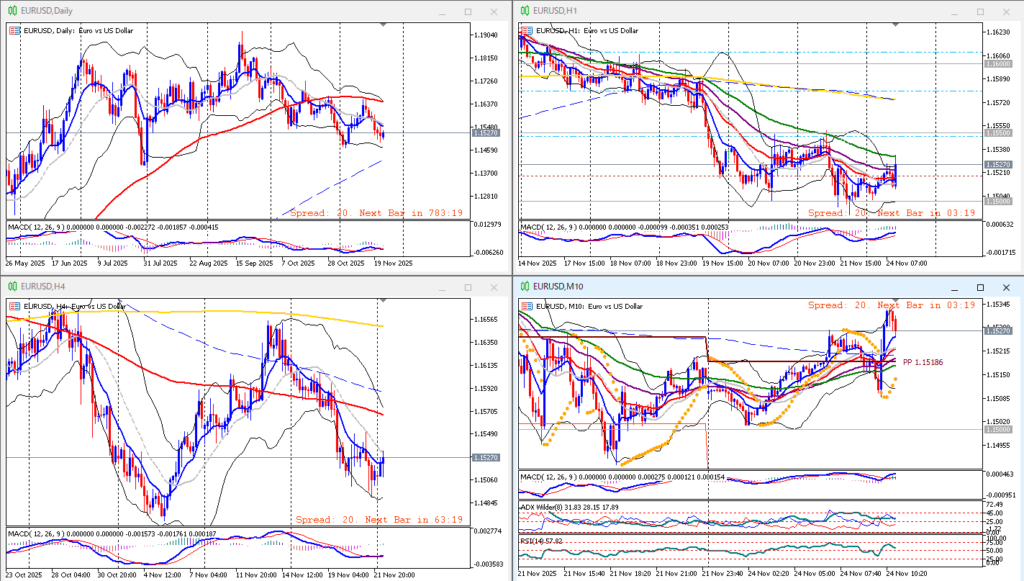Select the EURUSD,H1 window title bar

click(x=720, y=11)
